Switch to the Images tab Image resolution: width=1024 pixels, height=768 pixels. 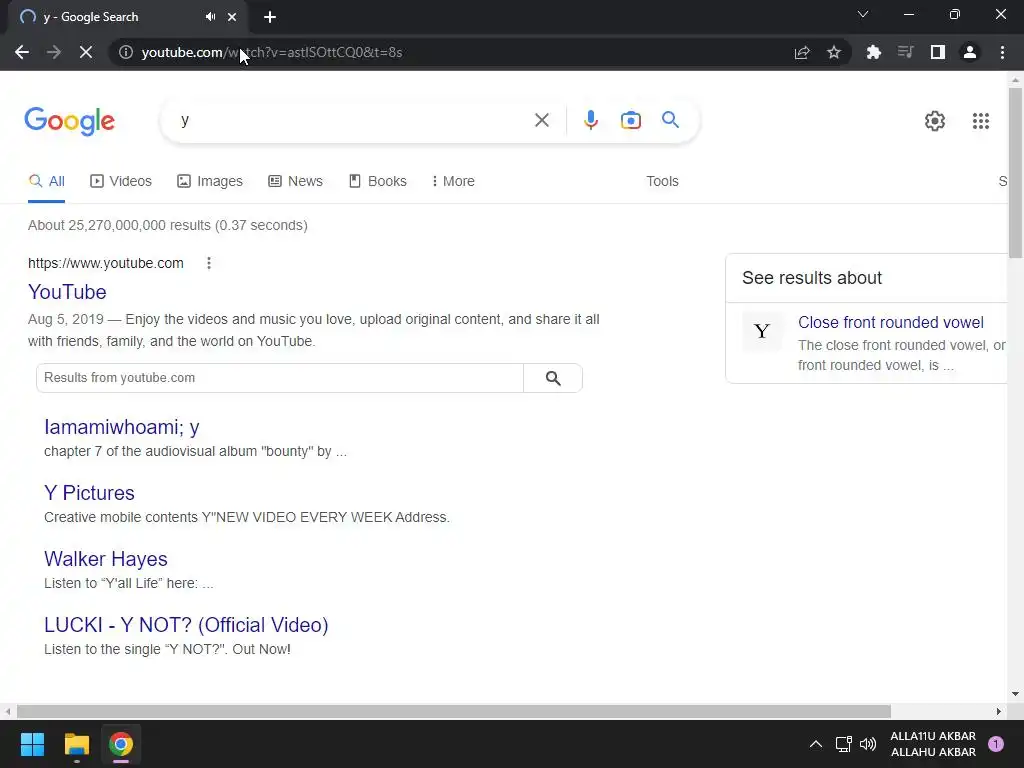point(210,181)
